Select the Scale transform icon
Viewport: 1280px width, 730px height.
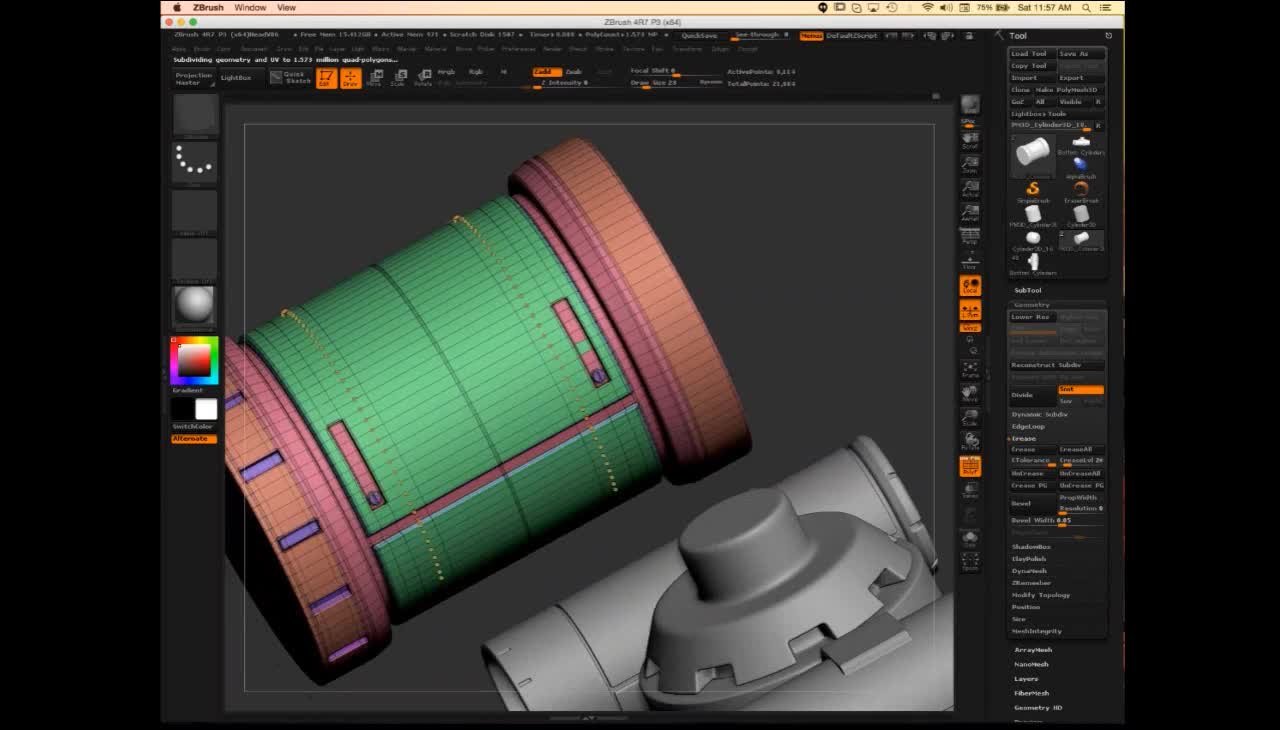398,78
